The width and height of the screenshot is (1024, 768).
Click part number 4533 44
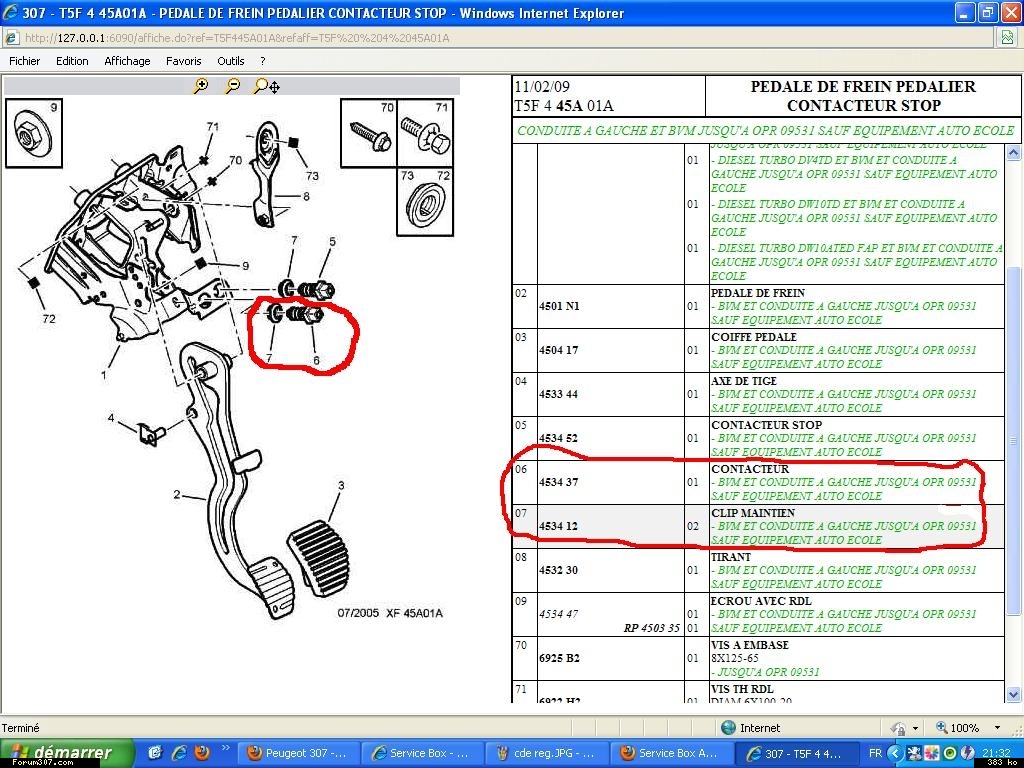click(558, 394)
